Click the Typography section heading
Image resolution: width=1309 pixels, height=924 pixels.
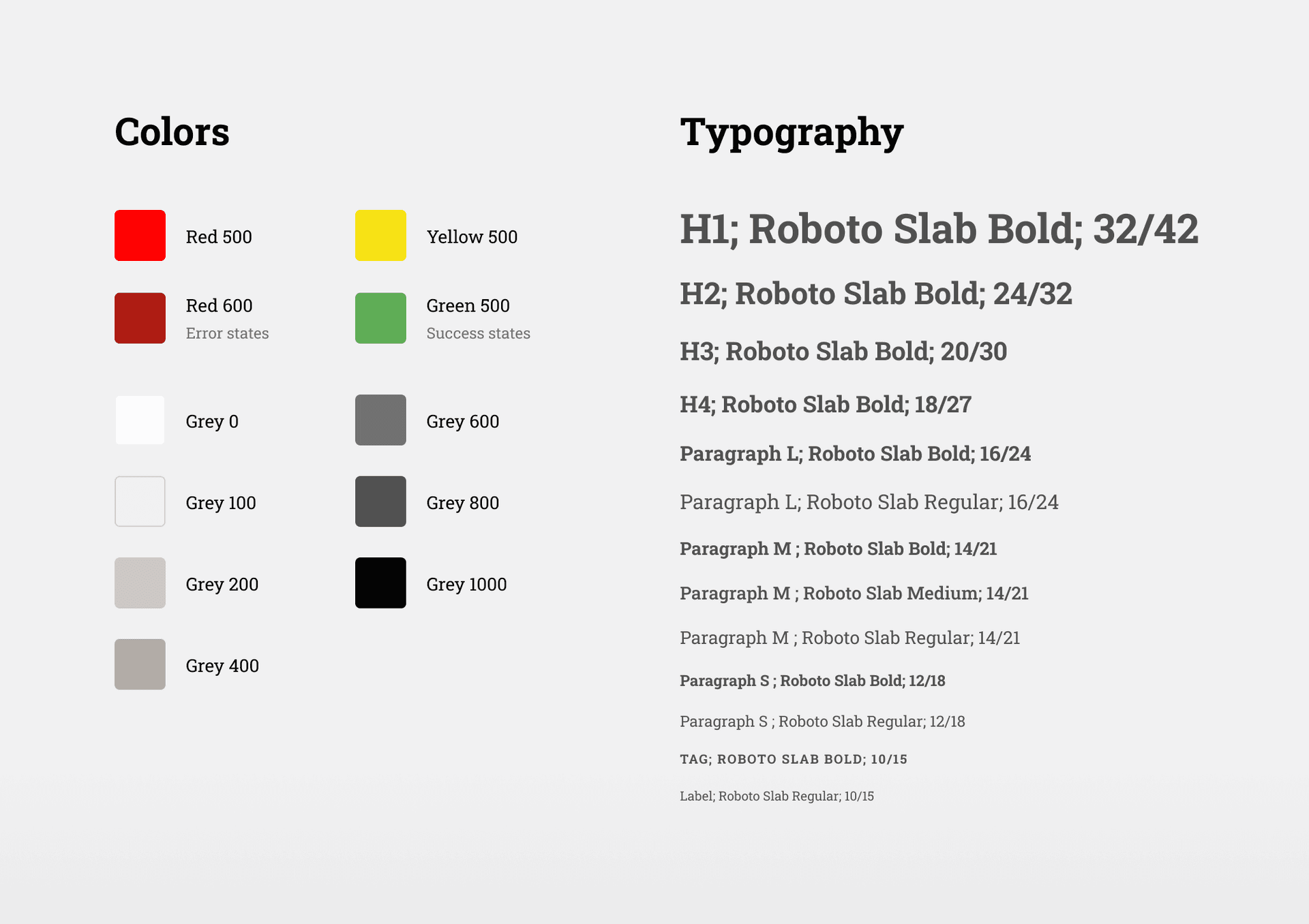pyautogui.click(x=792, y=134)
